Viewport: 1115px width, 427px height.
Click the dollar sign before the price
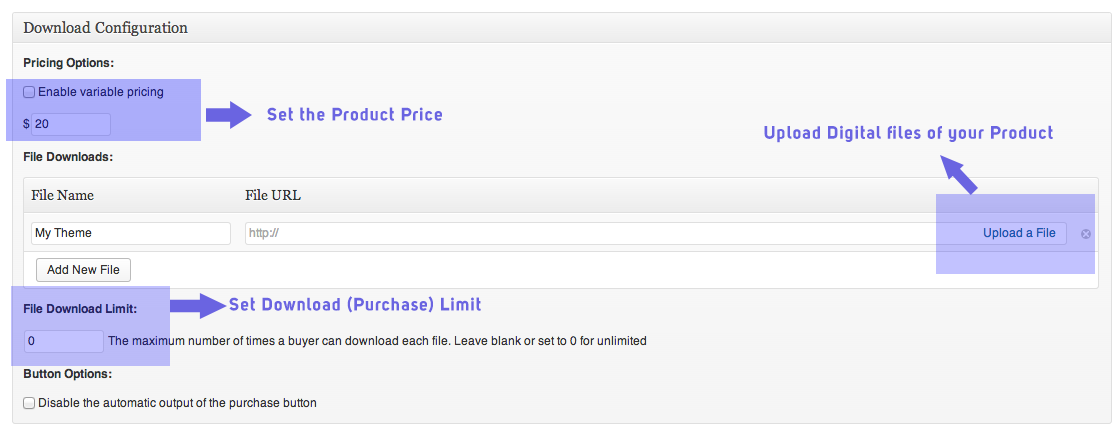click(x=26, y=124)
